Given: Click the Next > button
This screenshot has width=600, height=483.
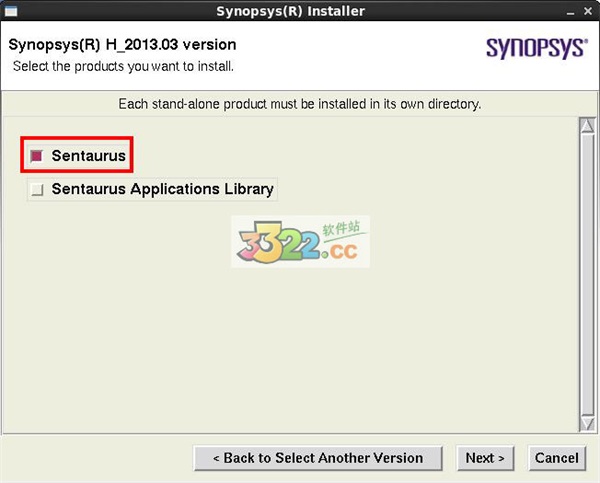Looking at the screenshot, I should (x=485, y=458).
